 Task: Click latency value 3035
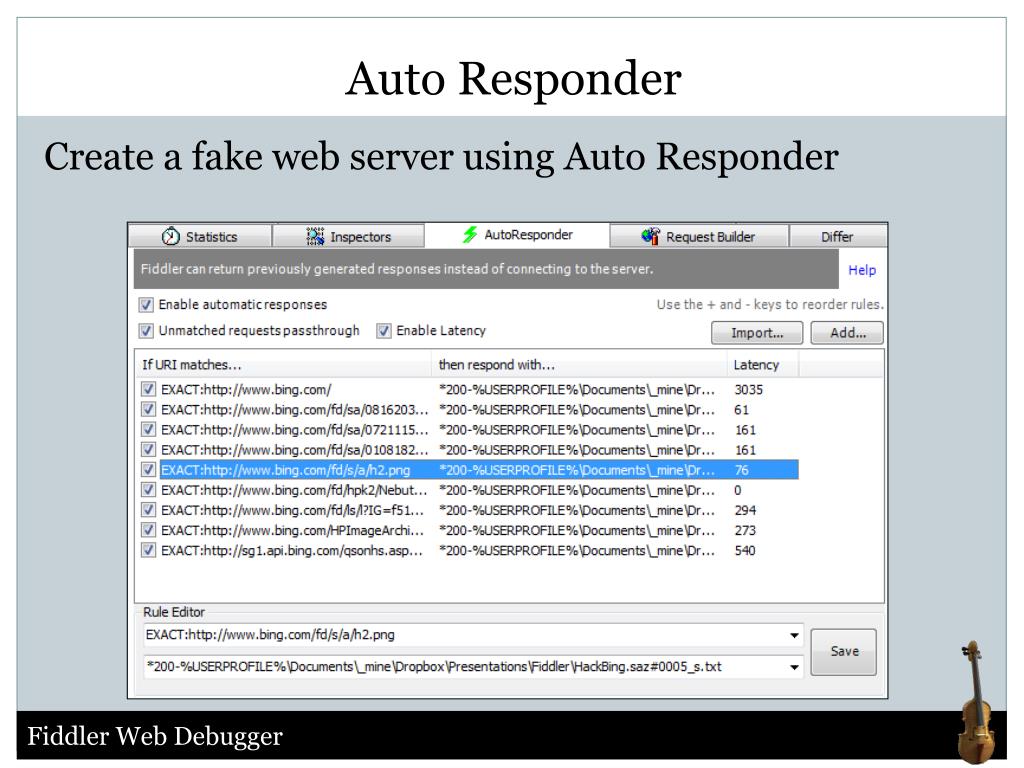coord(748,390)
